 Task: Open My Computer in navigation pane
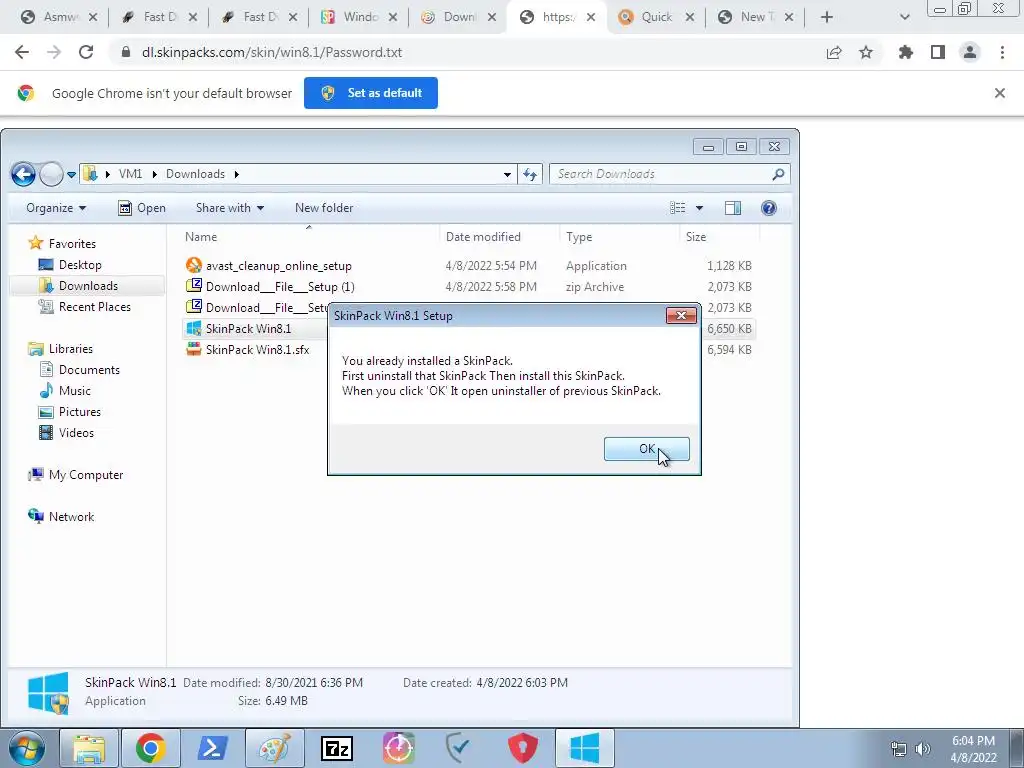tap(86, 475)
